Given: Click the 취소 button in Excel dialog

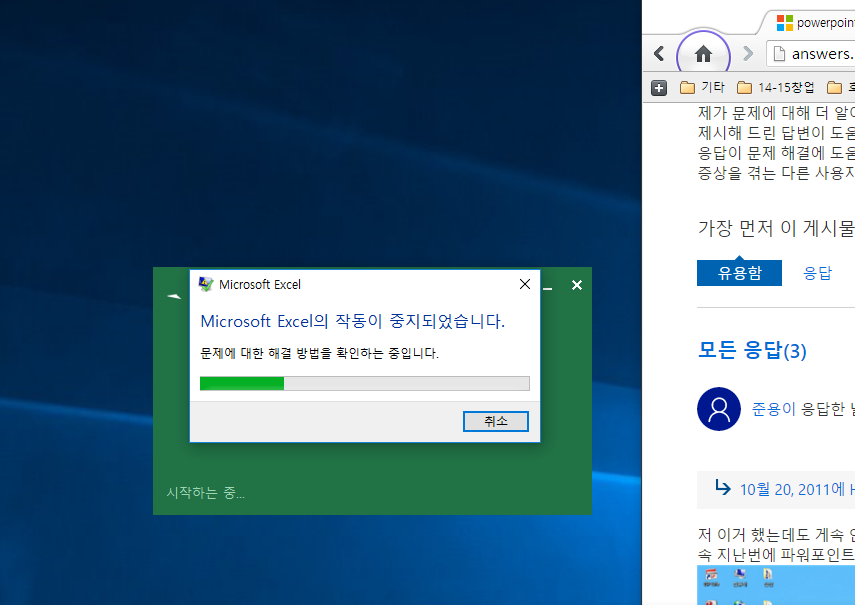Looking at the screenshot, I should 496,421.
